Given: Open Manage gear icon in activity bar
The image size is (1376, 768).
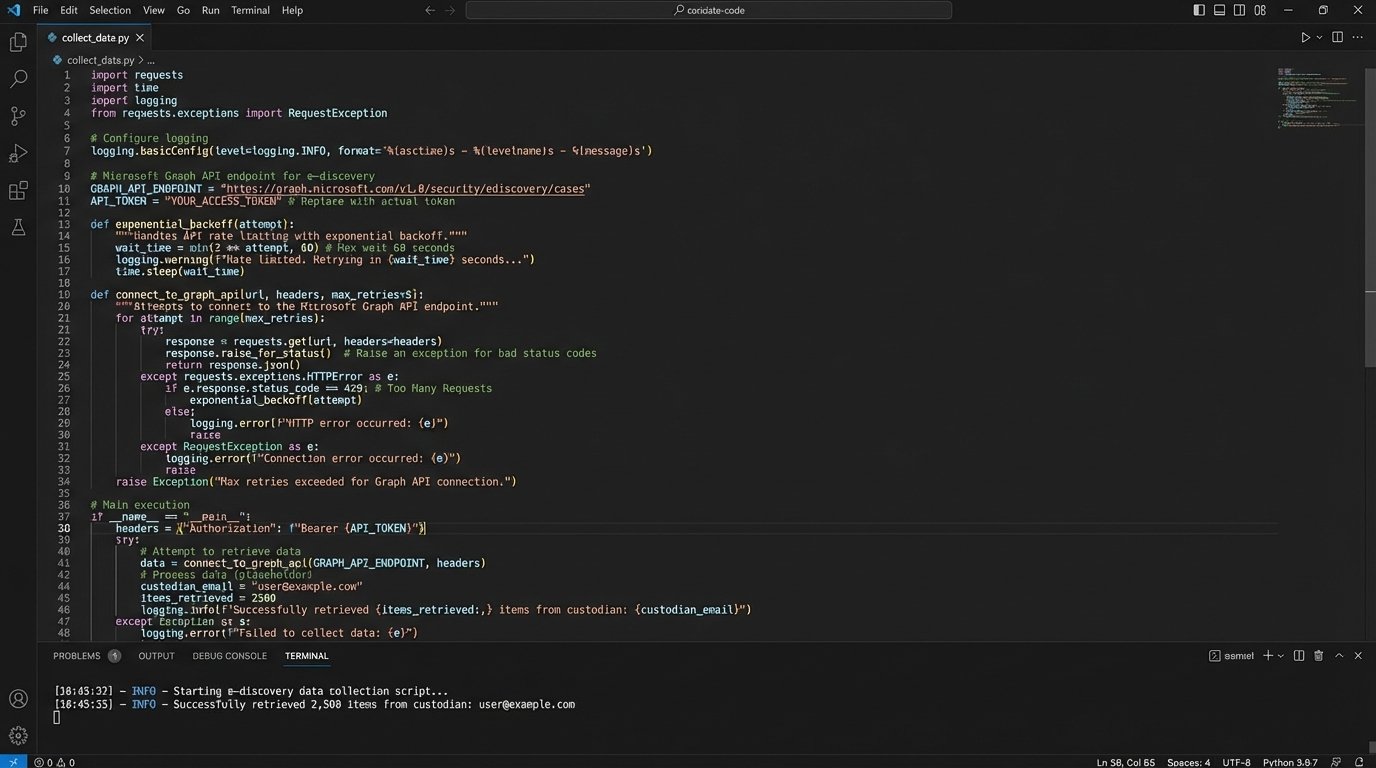Looking at the screenshot, I should tap(18, 735).
